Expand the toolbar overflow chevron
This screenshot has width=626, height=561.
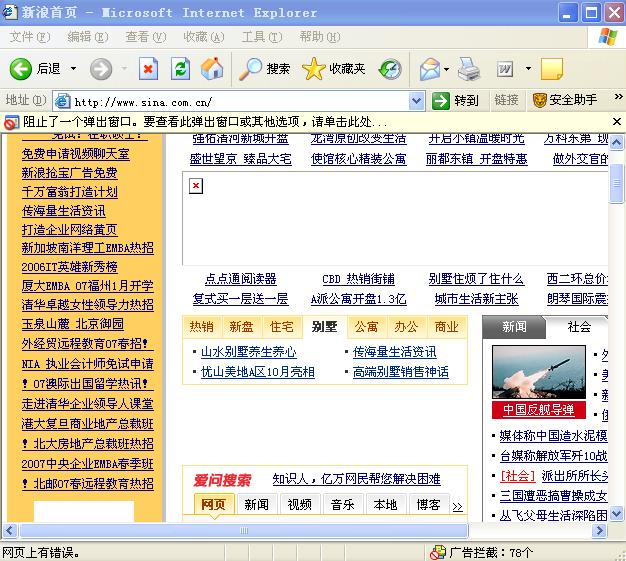[x=618, y=96]
